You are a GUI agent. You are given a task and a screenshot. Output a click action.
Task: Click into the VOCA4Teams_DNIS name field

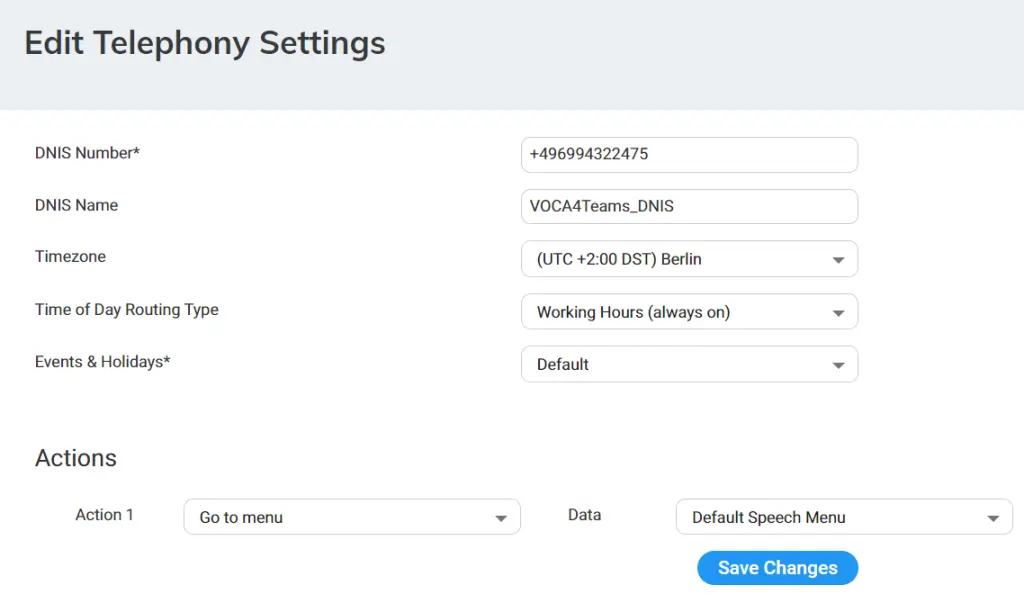coord(689,206)
